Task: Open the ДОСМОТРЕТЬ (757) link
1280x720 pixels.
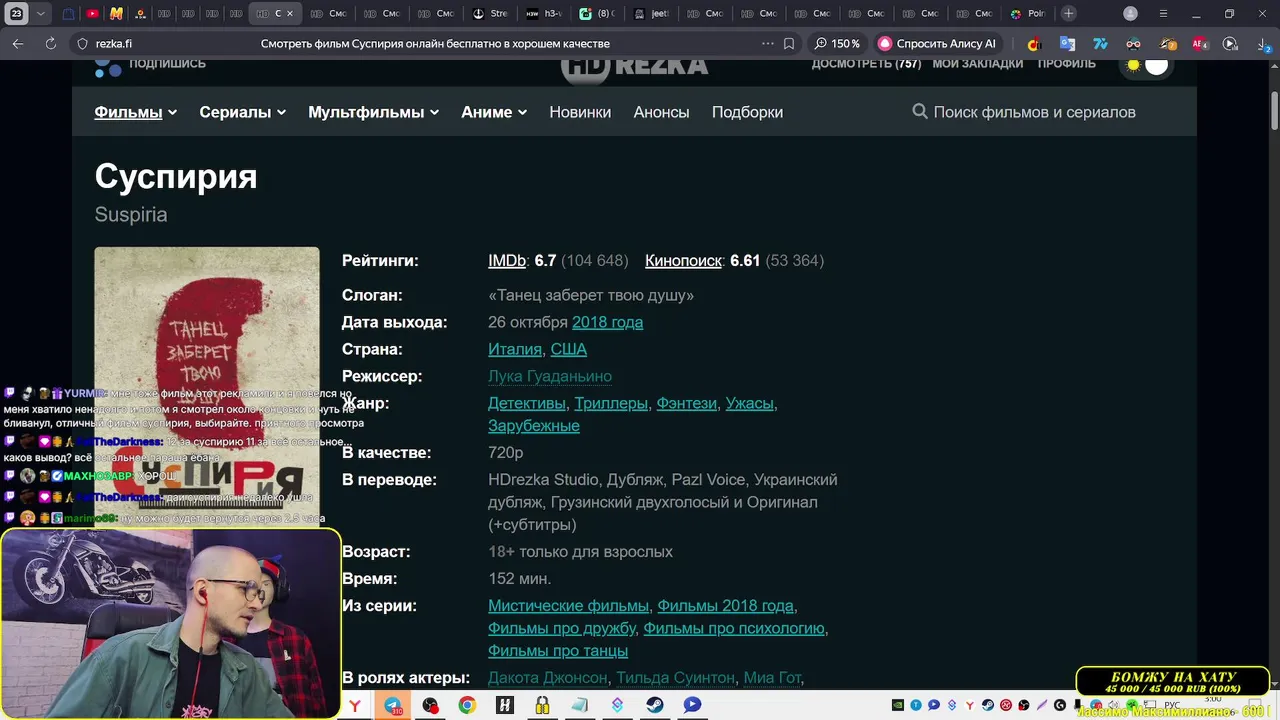Action: coord(866,63)
